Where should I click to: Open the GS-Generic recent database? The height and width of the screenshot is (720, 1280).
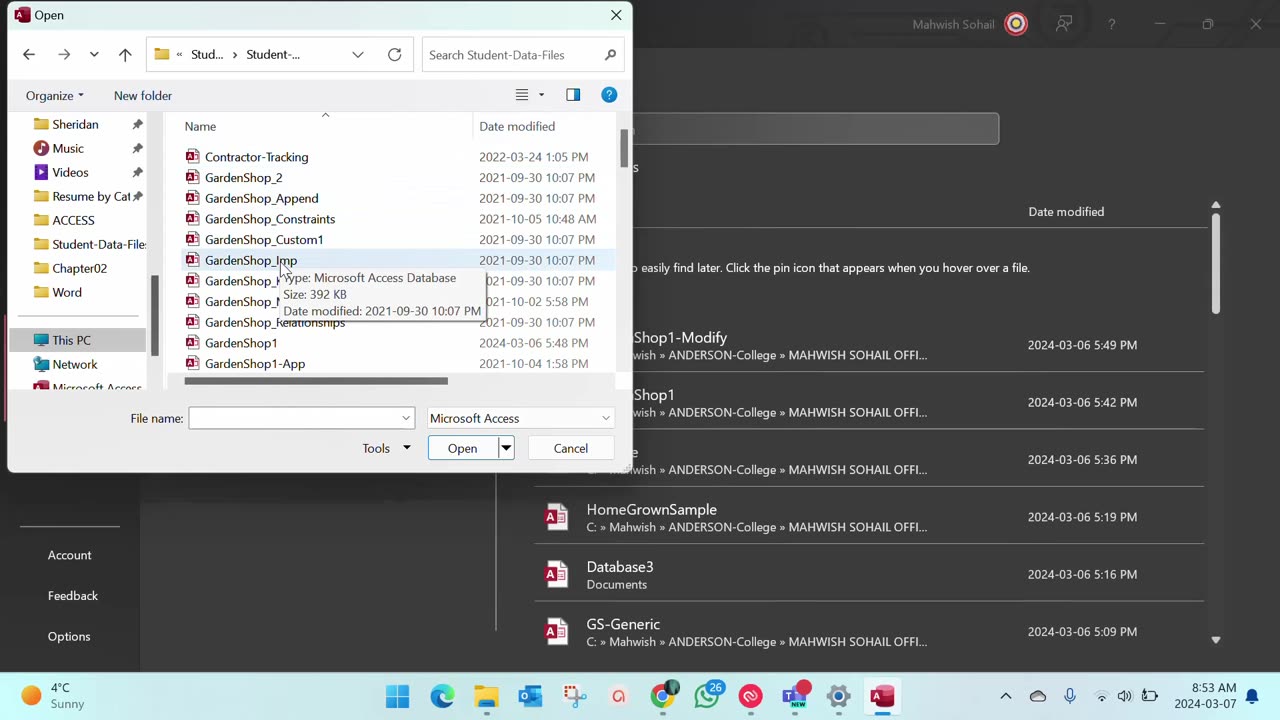click(869, 631)
